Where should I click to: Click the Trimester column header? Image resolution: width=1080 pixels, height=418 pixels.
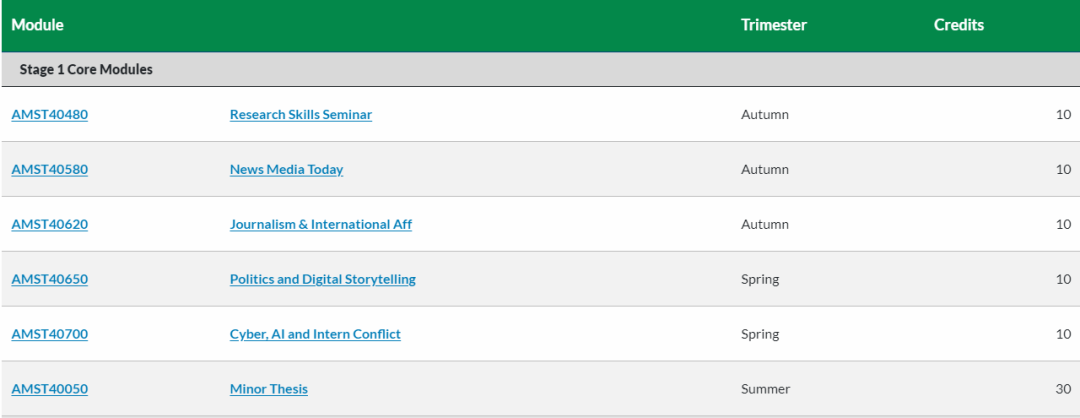click(773, 25)
